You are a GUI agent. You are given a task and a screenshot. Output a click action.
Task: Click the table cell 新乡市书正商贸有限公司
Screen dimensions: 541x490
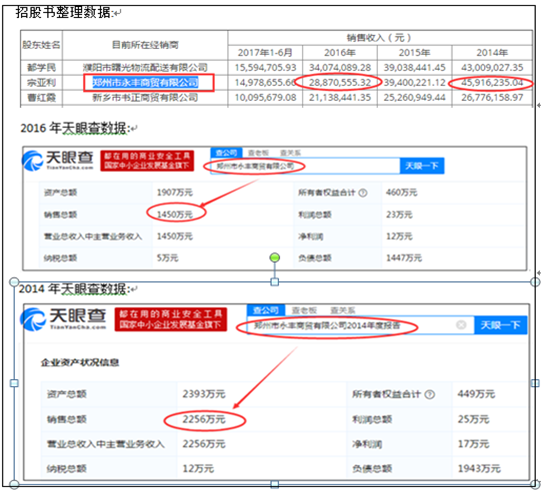pyautogui.click(x=145, y=98)
